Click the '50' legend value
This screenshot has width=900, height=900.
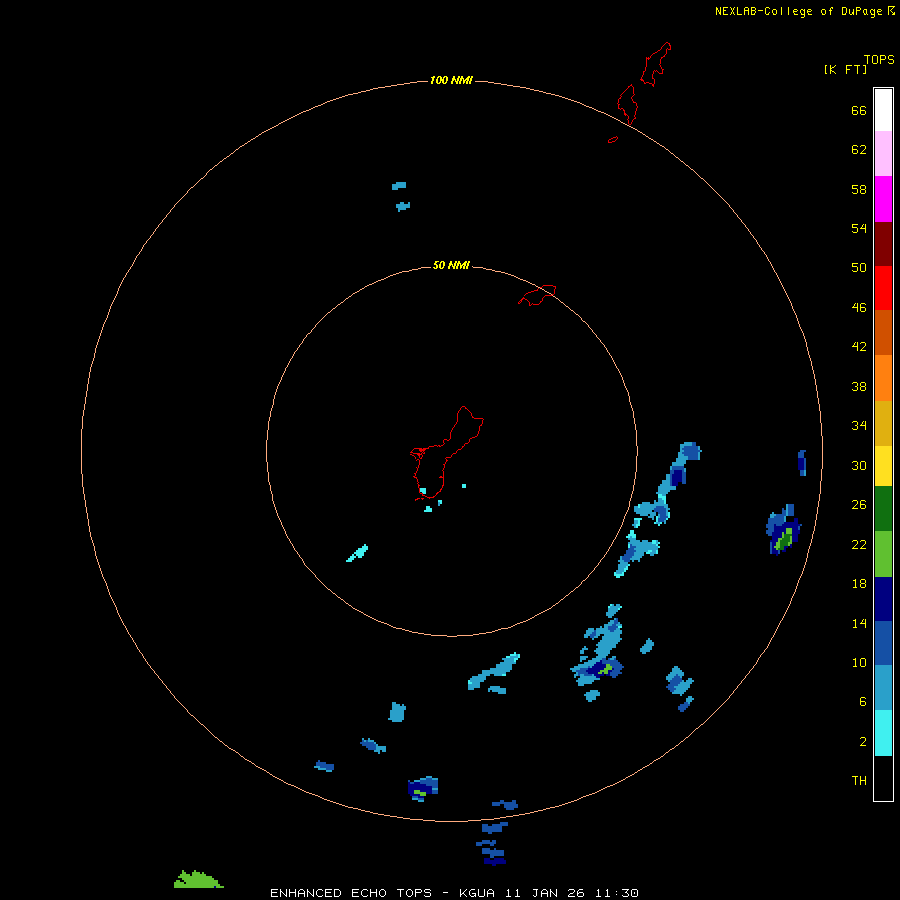[859, 268]
